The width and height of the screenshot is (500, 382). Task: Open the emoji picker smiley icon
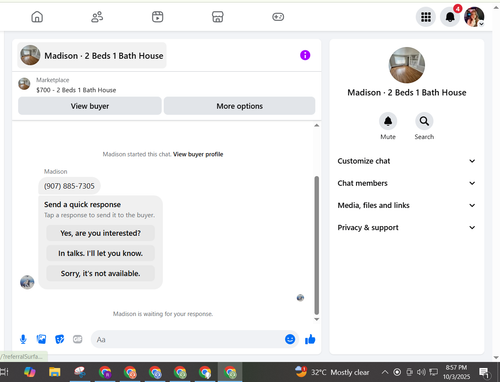(x=290, y=339)
